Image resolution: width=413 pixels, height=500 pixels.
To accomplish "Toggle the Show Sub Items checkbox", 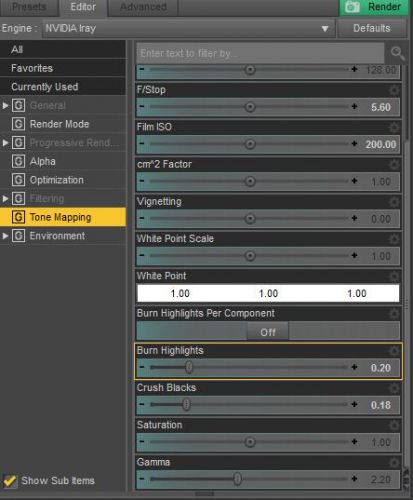I will 10,480.
